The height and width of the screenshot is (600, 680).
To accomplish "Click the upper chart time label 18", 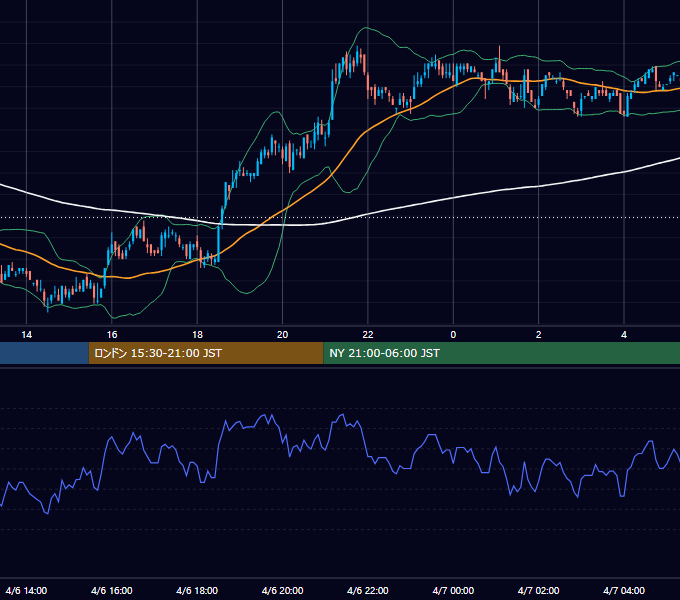I will [197, 335].
